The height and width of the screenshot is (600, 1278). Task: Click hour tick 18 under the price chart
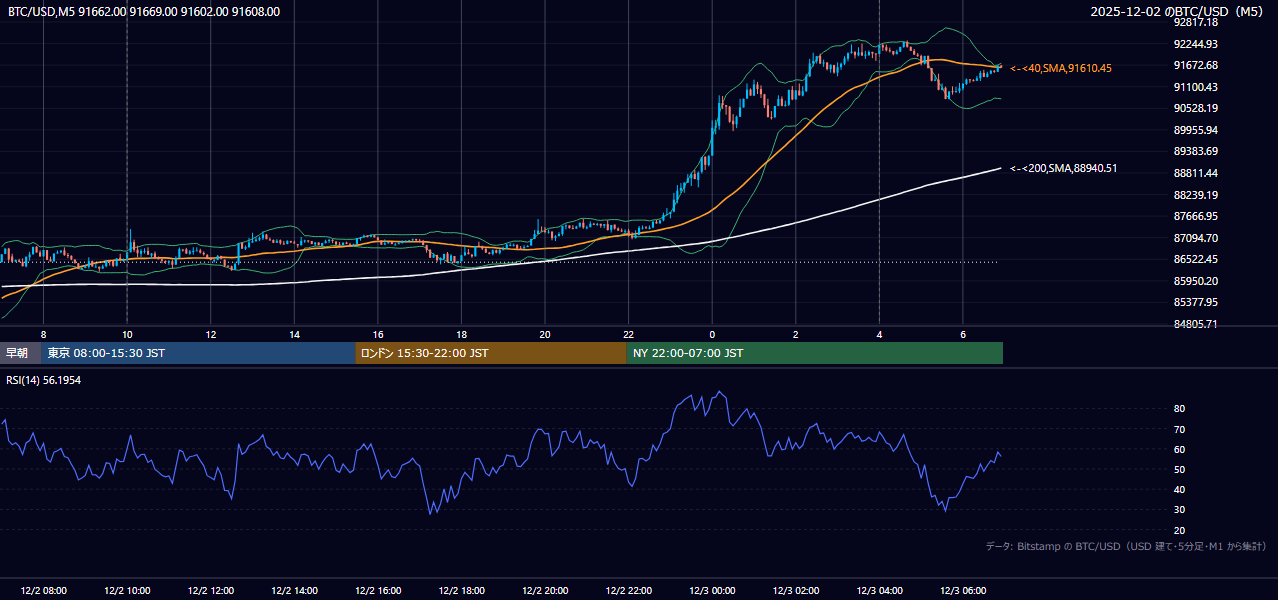pyautogui.click(x=461, y=334)
